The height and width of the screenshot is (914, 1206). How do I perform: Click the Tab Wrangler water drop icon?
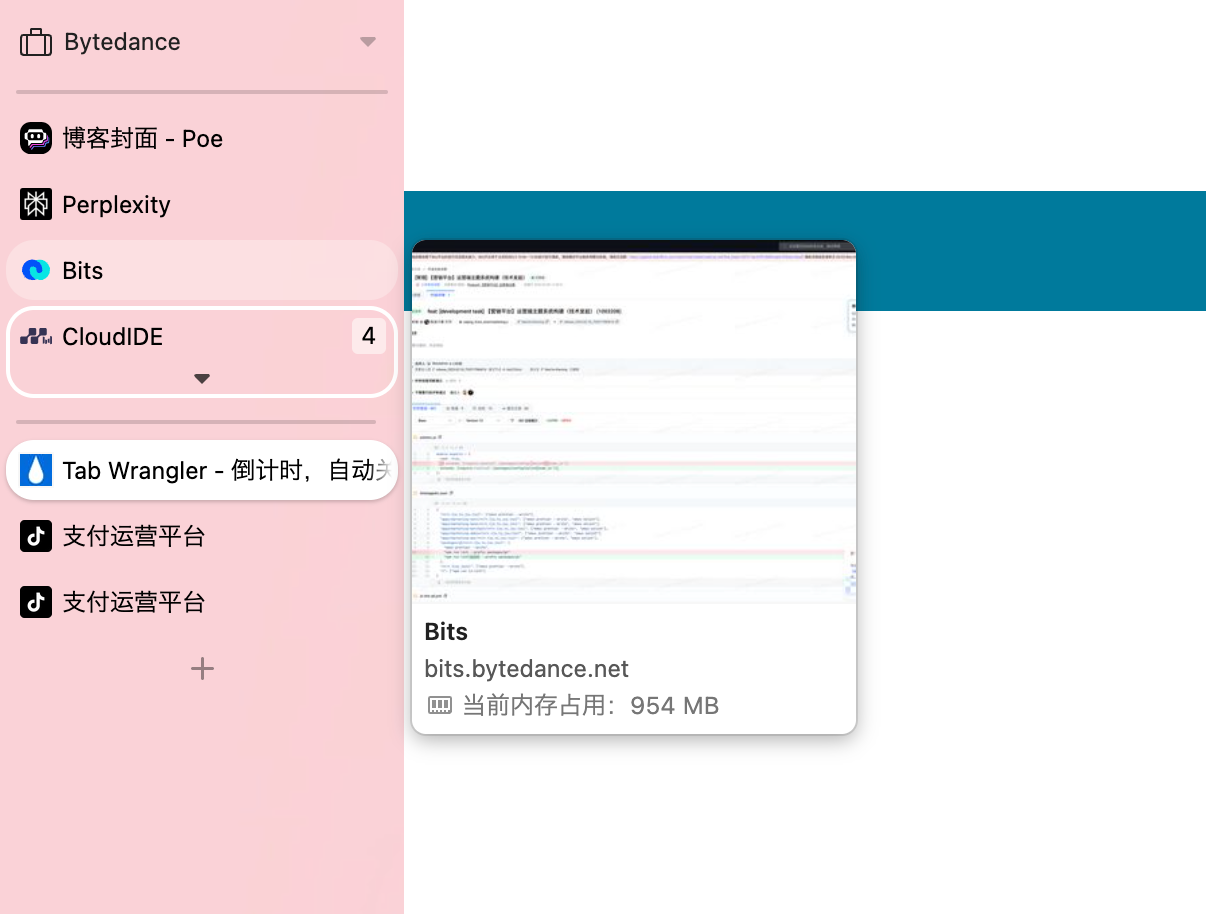(36, 470)
